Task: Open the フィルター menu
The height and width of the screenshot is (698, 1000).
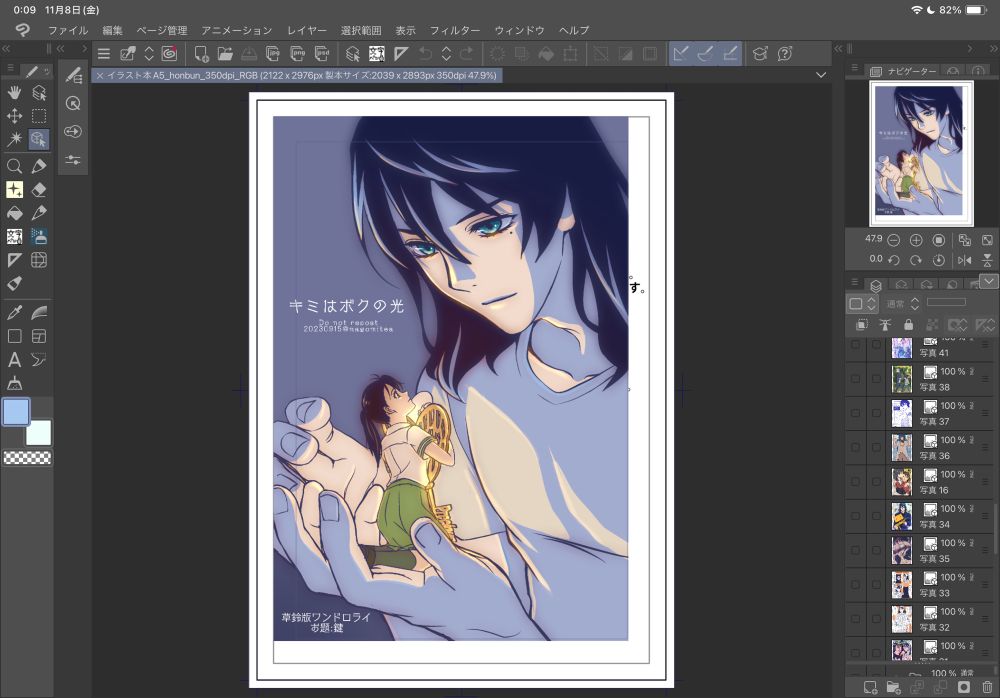Action: 455,30
